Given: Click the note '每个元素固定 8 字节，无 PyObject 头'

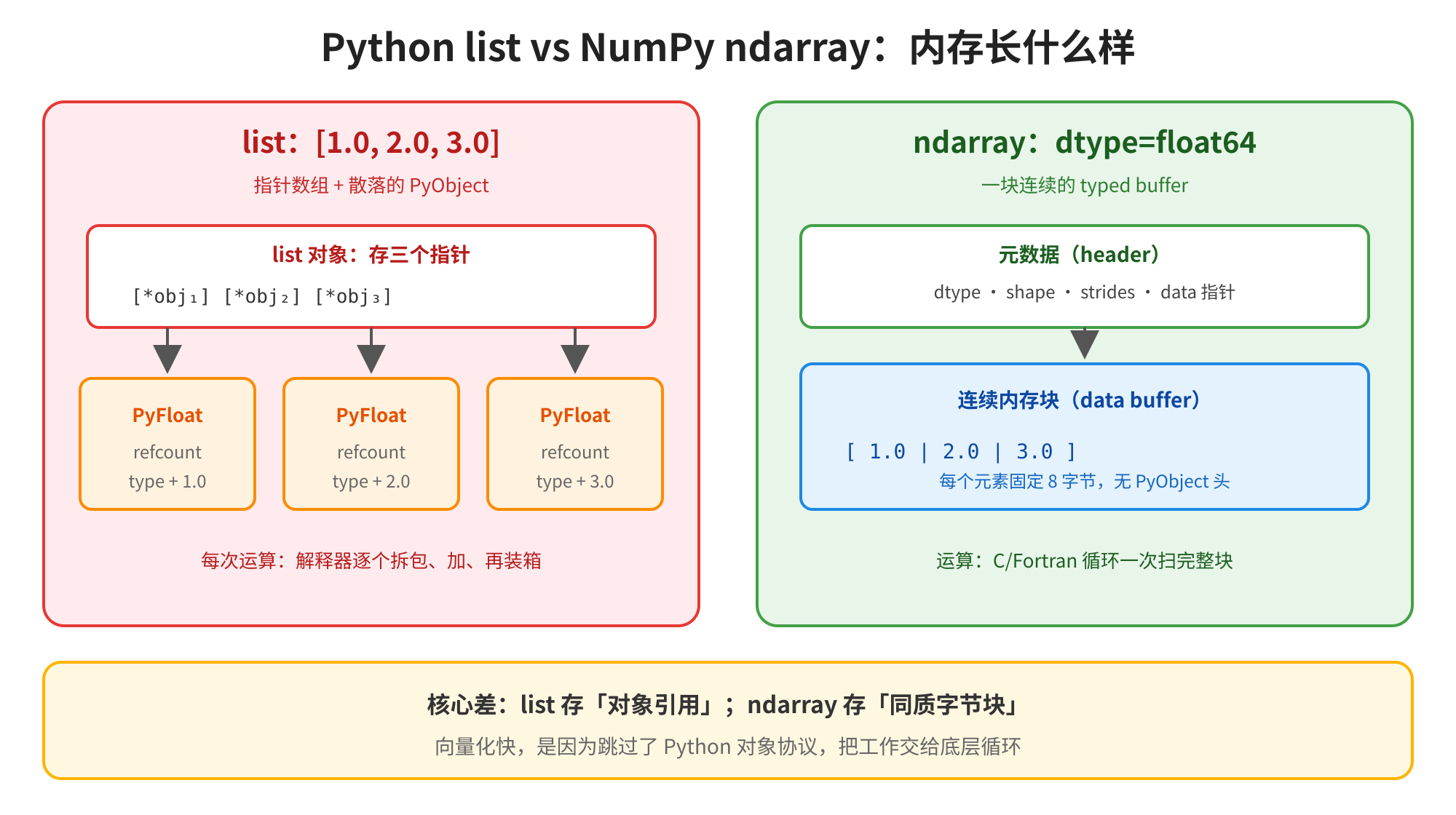Looking at the screenshot, I should click(x=1085, y=482).
